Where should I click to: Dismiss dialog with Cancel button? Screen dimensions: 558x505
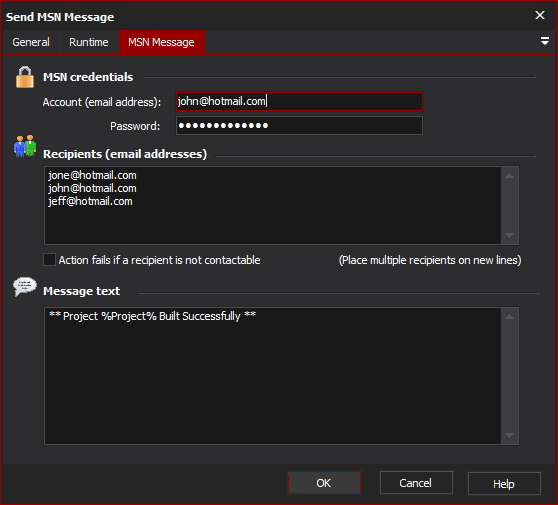(x=416, y=483)
